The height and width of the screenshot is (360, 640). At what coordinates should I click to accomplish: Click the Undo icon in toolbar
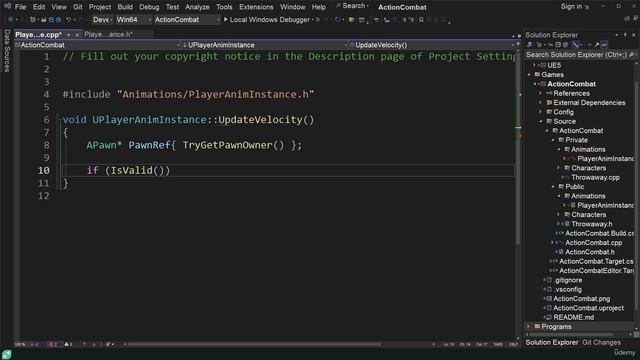point(69,20)
